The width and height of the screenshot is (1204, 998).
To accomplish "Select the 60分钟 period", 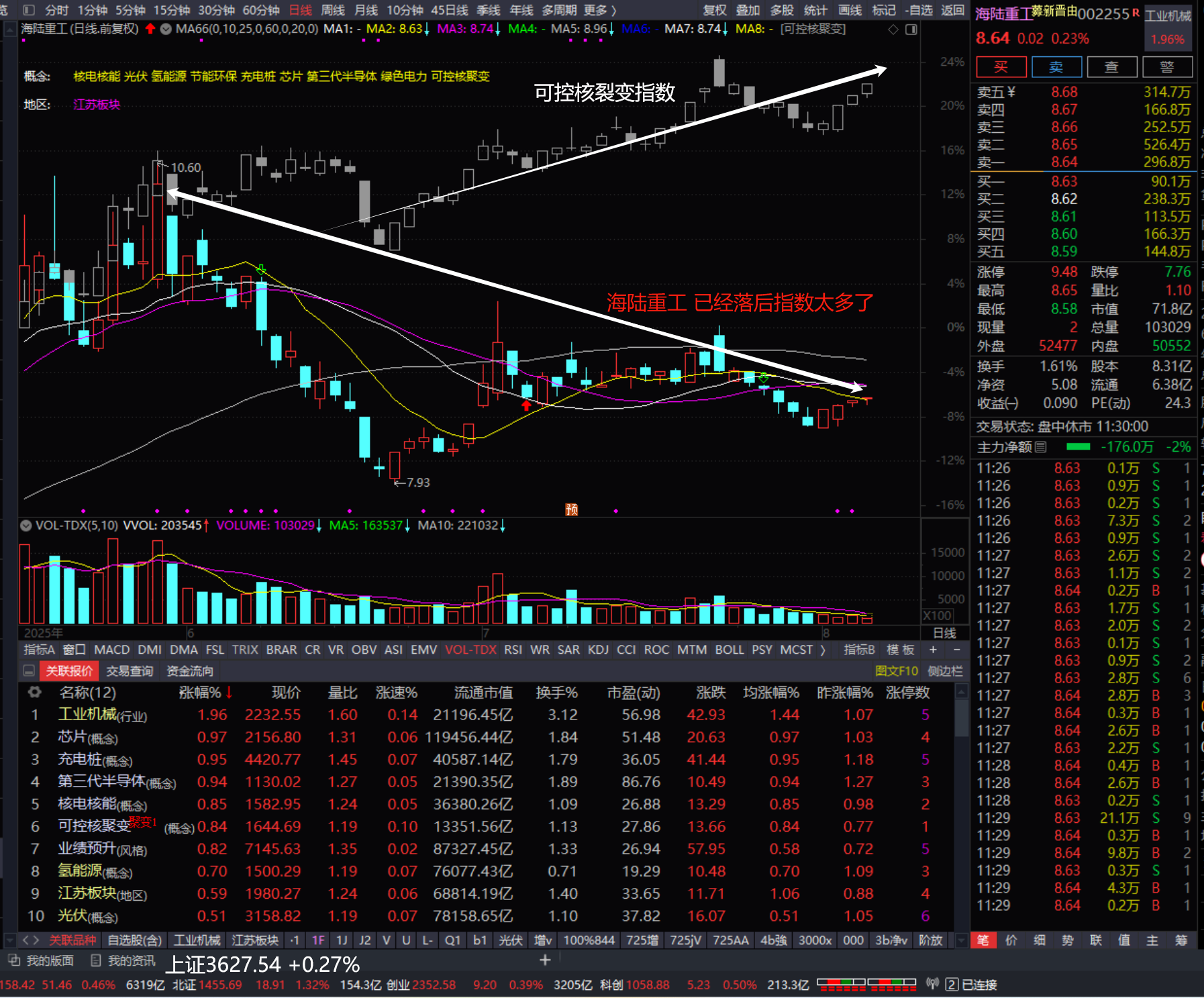I will [261, 10].
